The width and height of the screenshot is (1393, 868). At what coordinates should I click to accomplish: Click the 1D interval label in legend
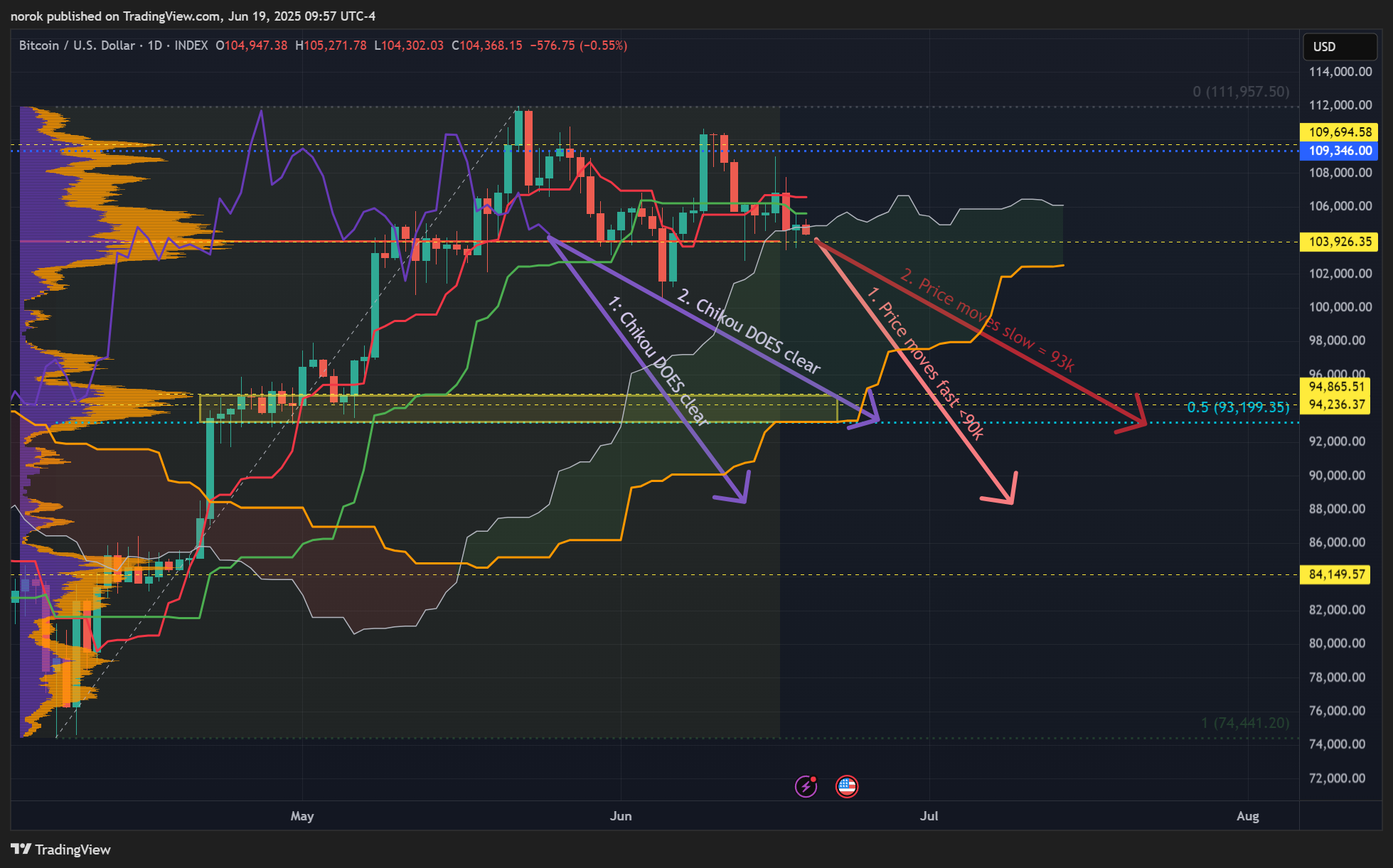click(154, 45)
